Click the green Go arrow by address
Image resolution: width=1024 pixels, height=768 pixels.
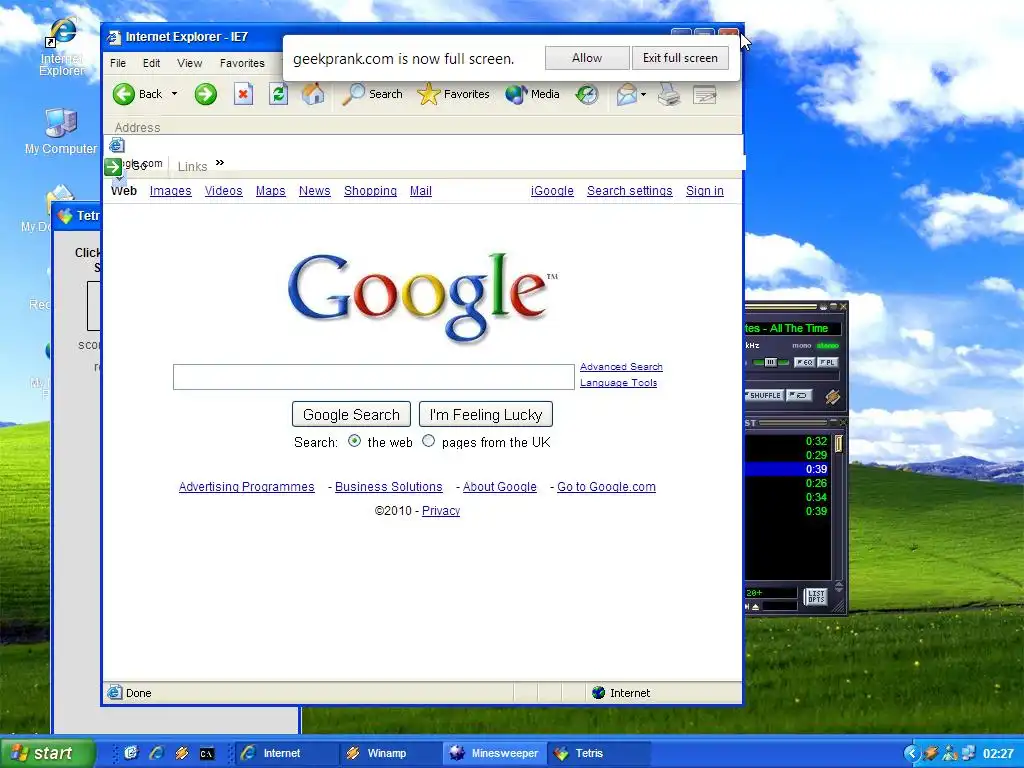tap(113, 167)
